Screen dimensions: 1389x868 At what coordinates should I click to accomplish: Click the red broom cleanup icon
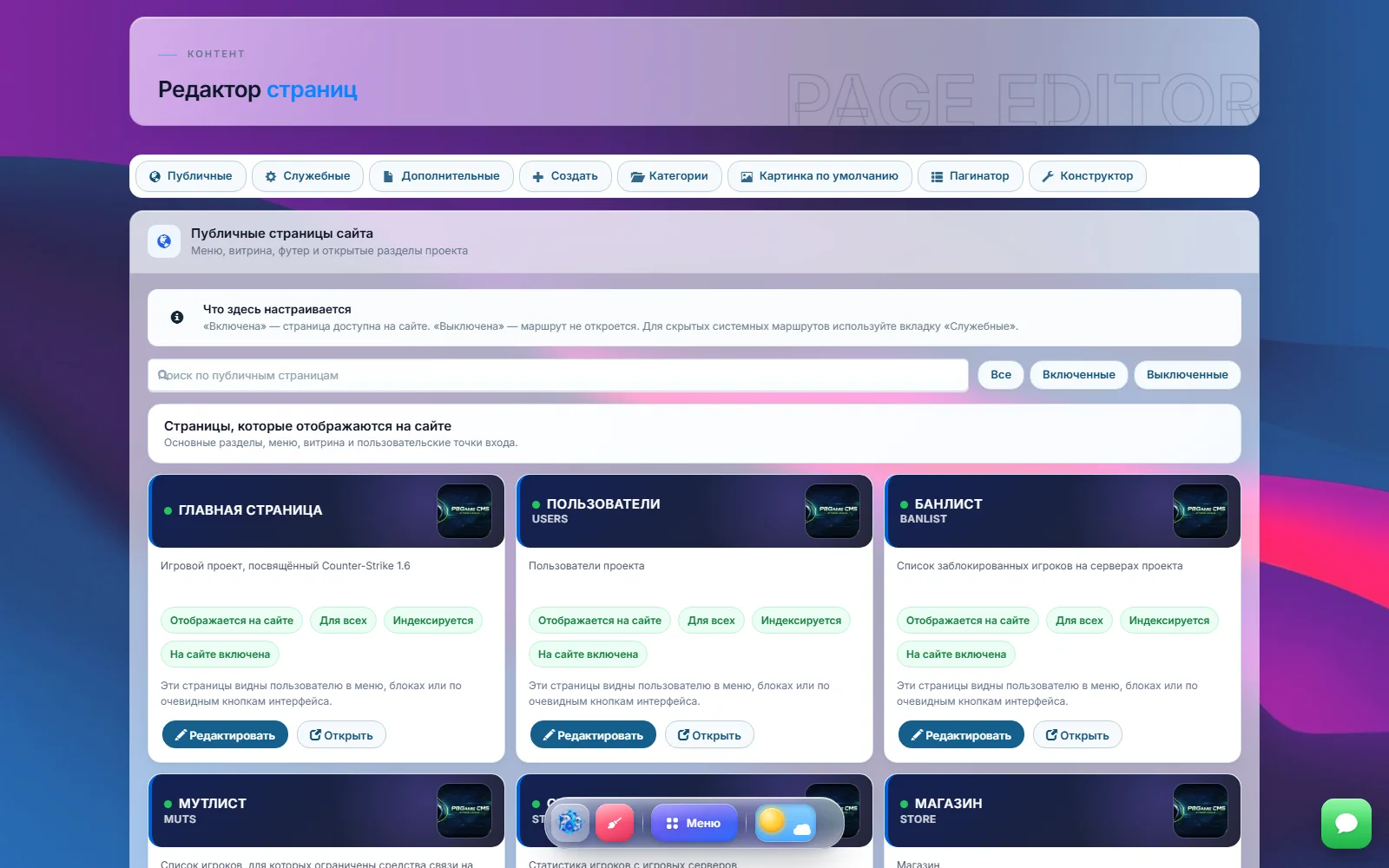pos(615,822)
